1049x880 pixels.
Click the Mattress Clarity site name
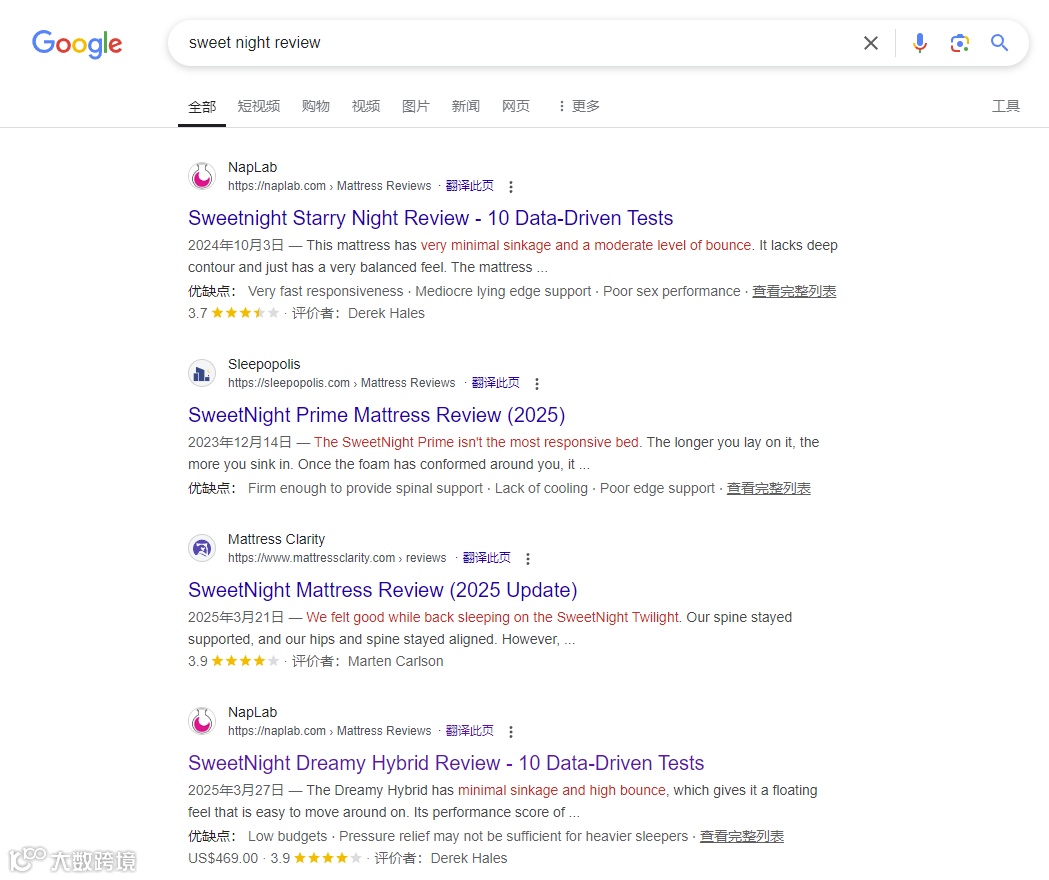click(x=276, y=539)
